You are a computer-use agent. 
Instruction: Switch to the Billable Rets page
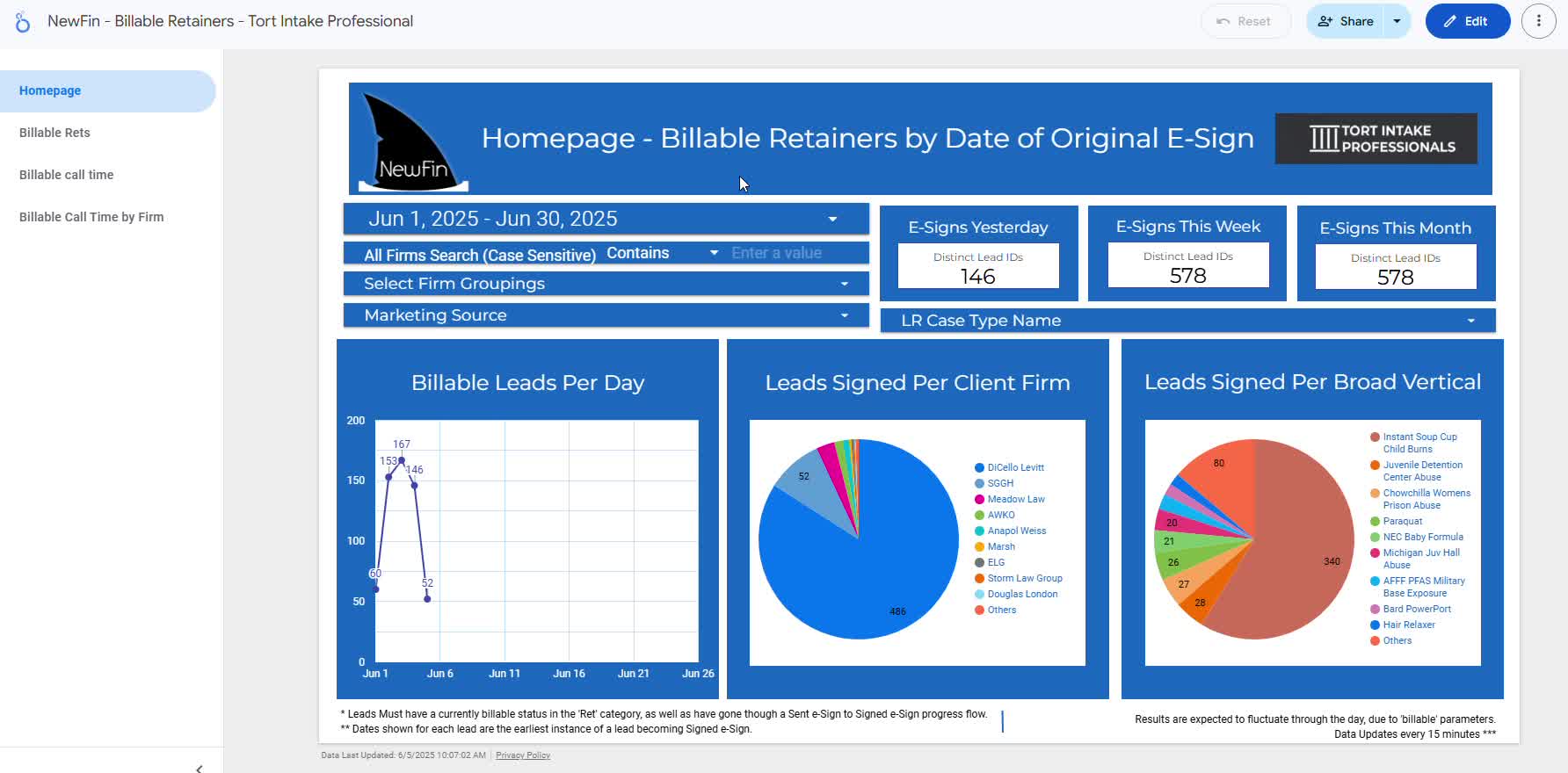[54, 133]
